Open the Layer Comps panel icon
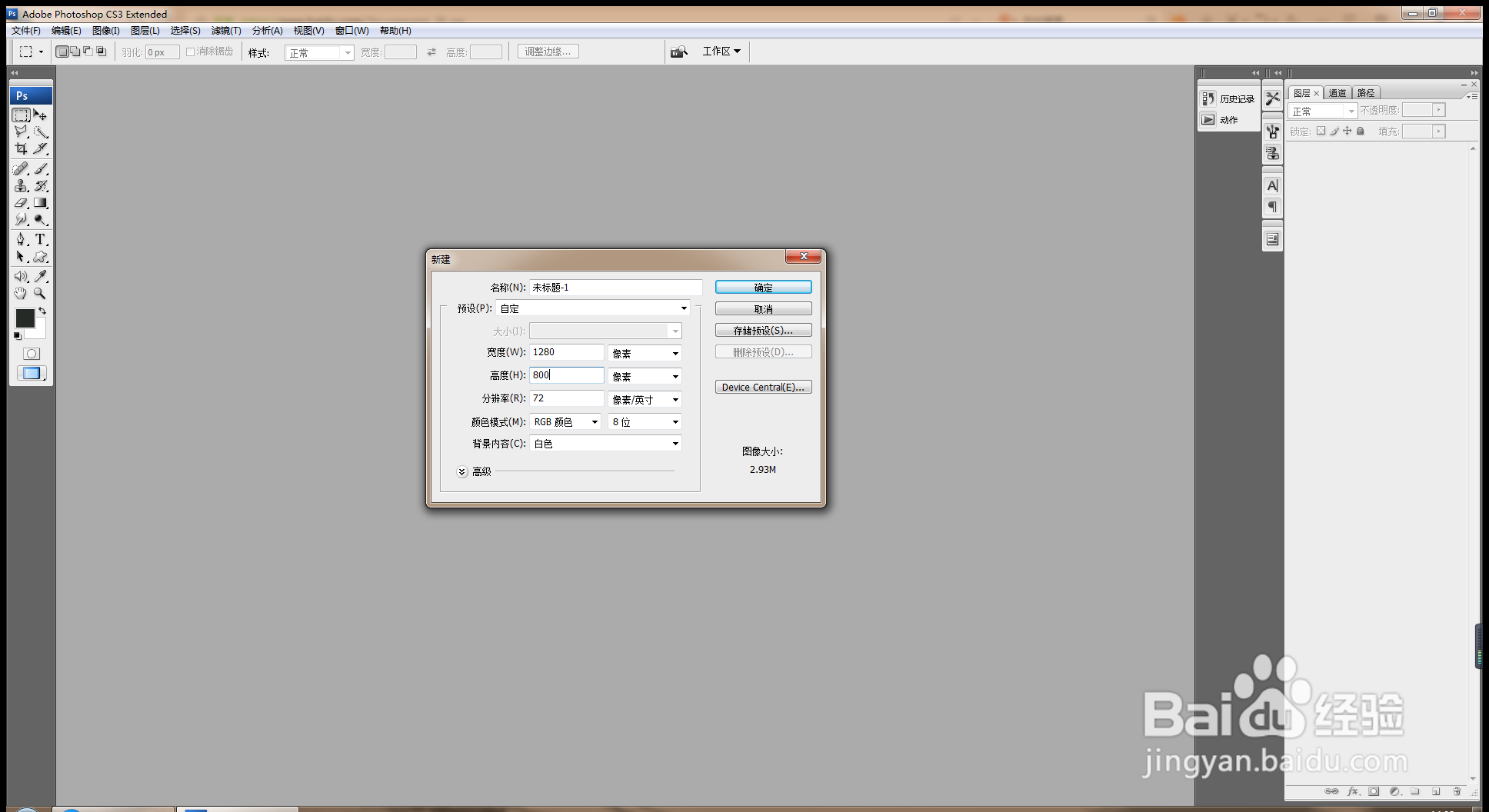Viewport: 1489px width, 812px height. point(1273,239)
